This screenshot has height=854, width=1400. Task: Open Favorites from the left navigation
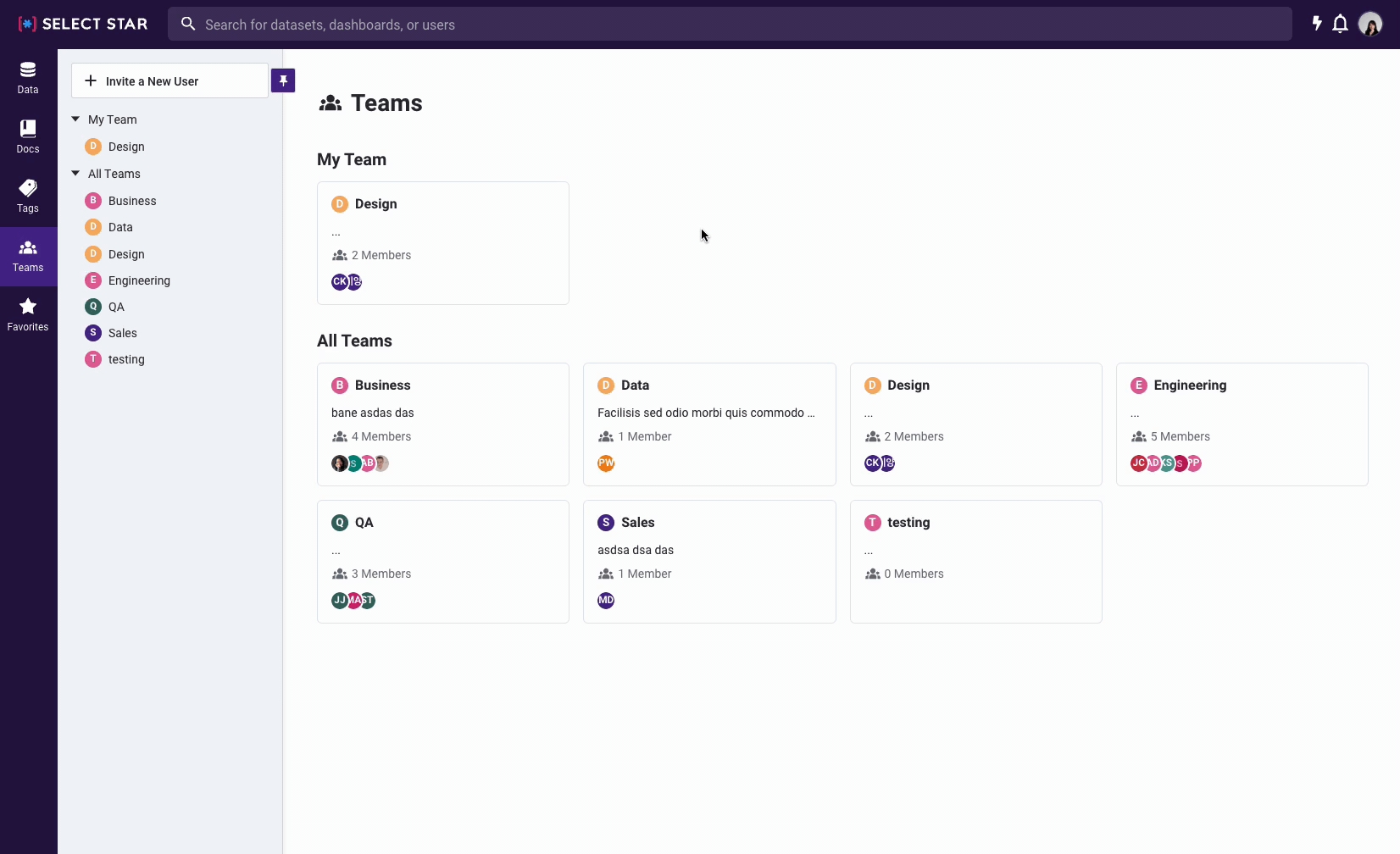28,315
